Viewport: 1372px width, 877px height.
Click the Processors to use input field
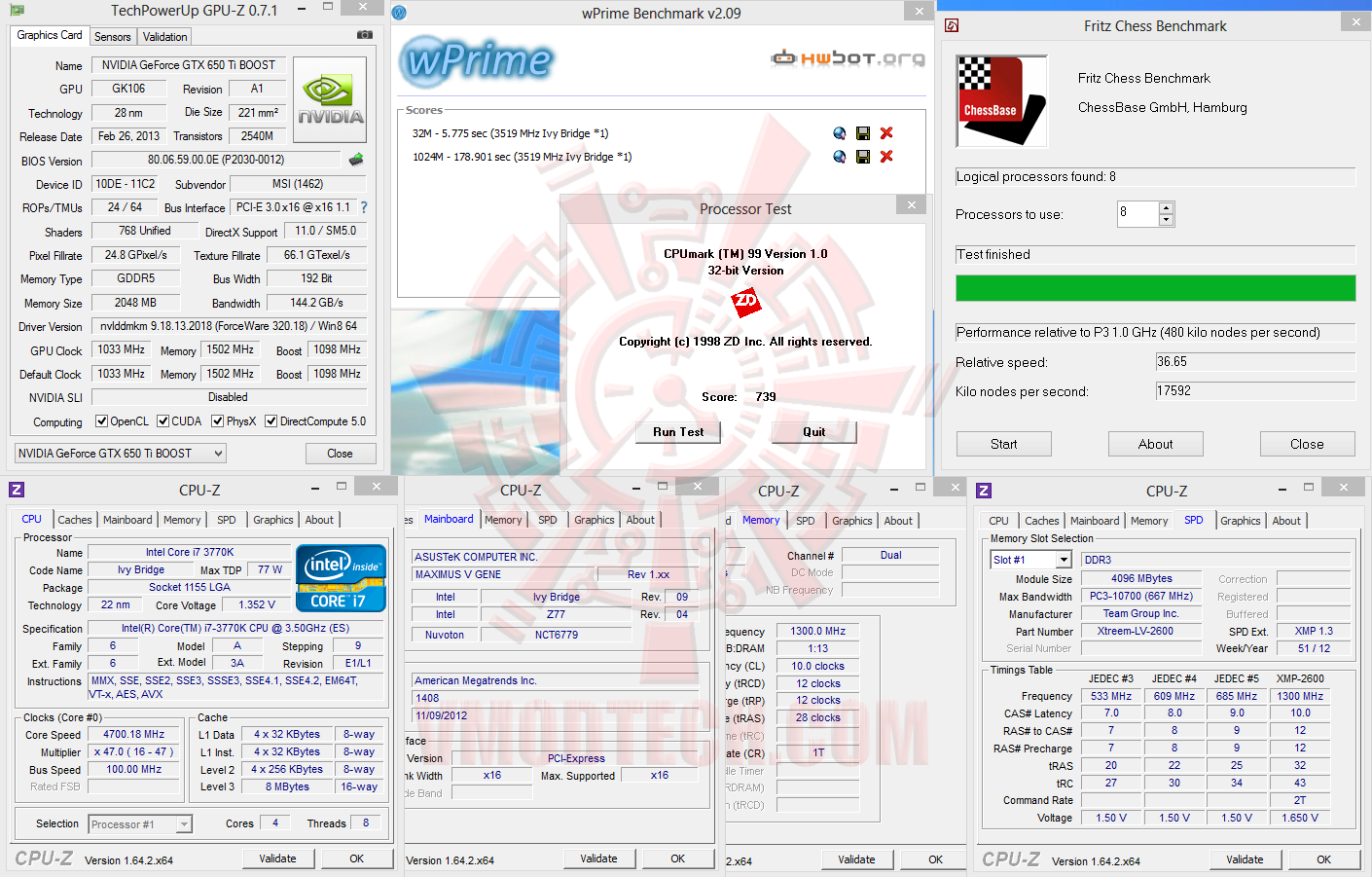tap(1137, 213)
